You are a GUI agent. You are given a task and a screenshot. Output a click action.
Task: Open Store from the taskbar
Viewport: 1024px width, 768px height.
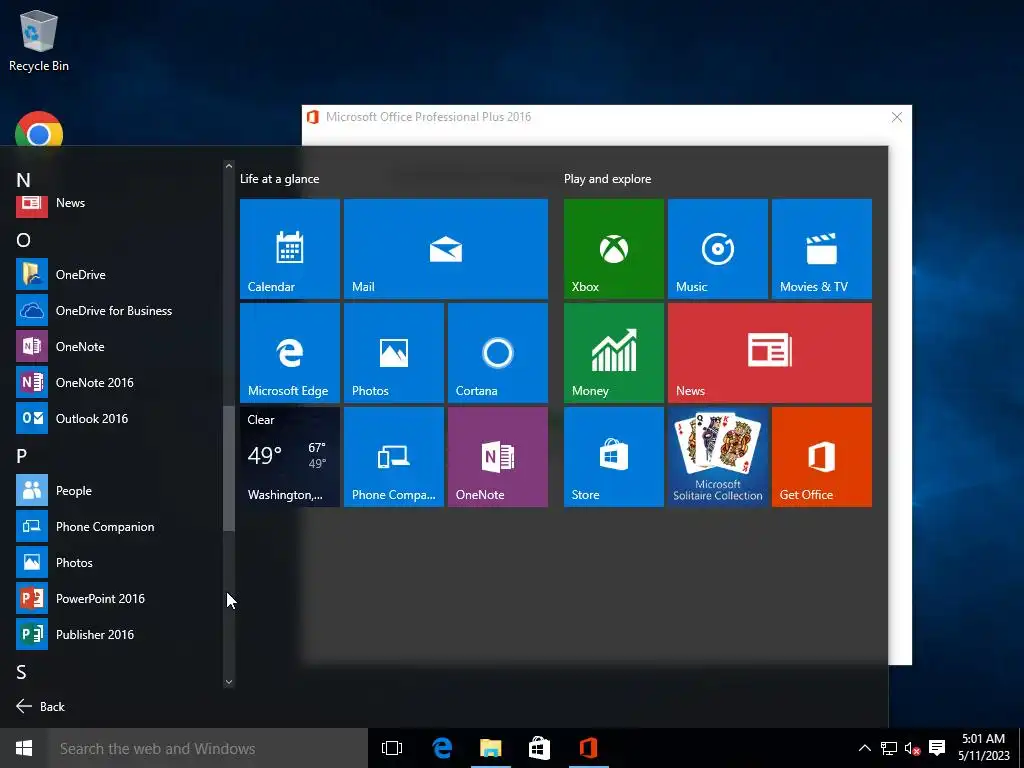(539, 748)
